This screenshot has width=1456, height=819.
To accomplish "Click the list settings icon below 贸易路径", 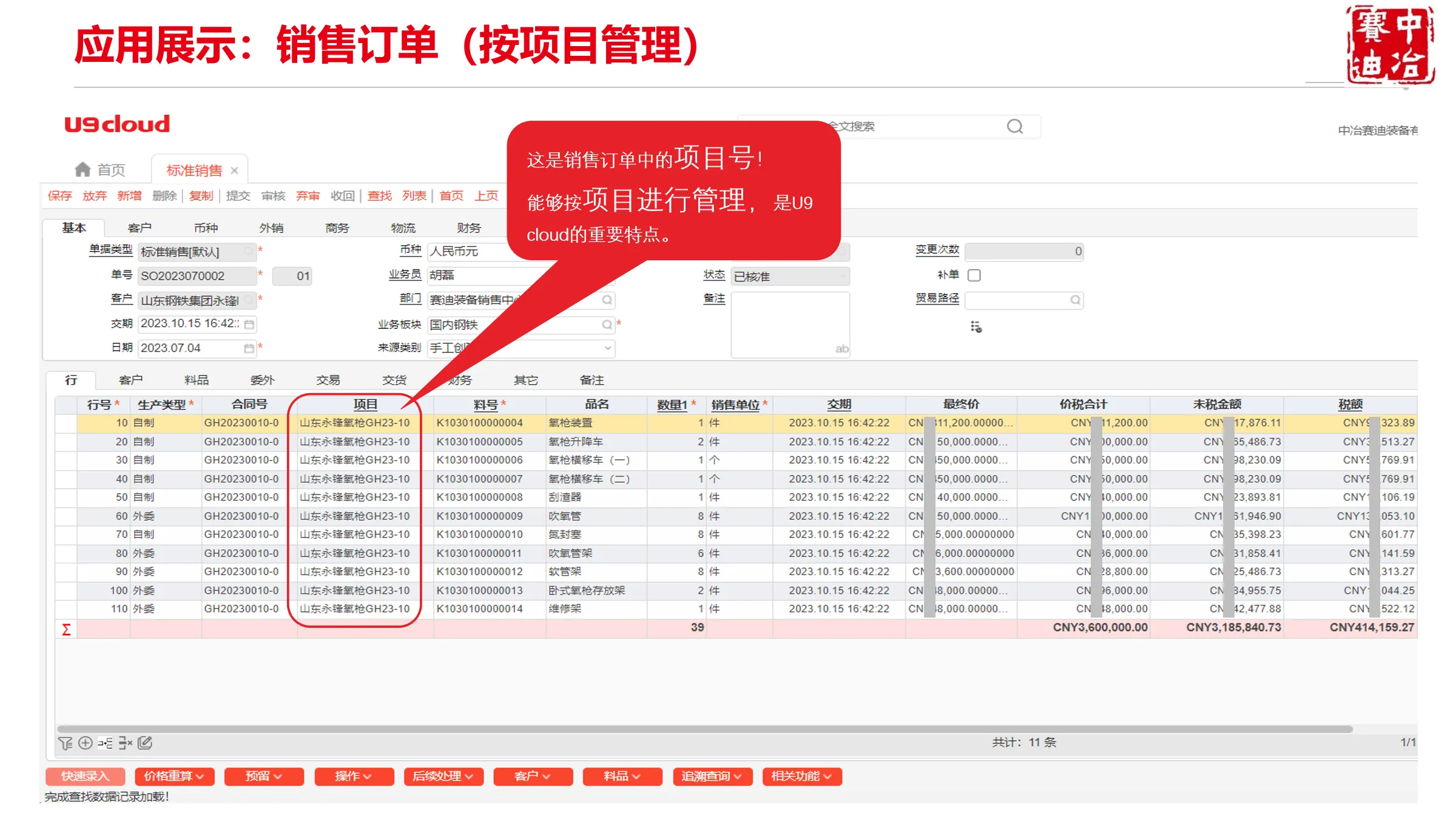I will pyautogui.click(x=976, y=327).
